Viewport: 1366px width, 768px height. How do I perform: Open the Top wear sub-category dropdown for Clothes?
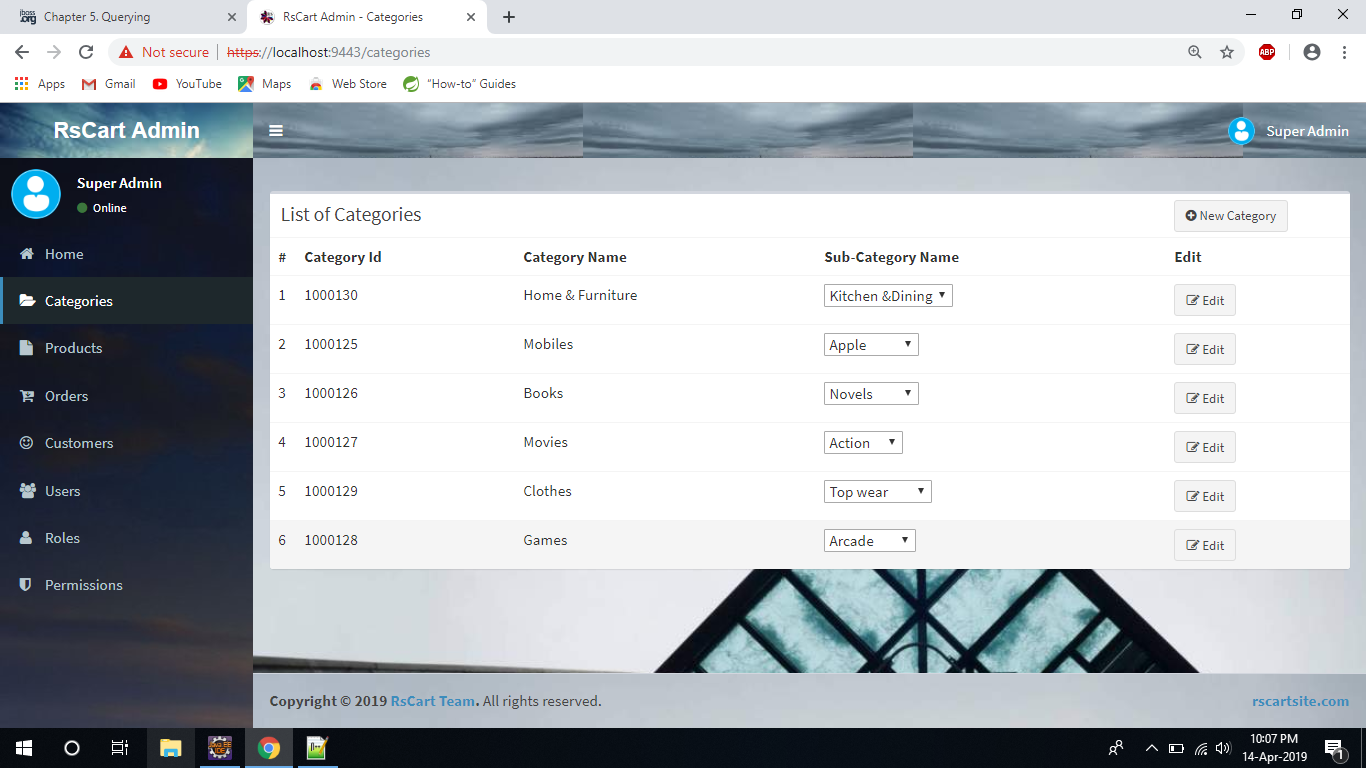pyautogui.click(x=878, y=492)
